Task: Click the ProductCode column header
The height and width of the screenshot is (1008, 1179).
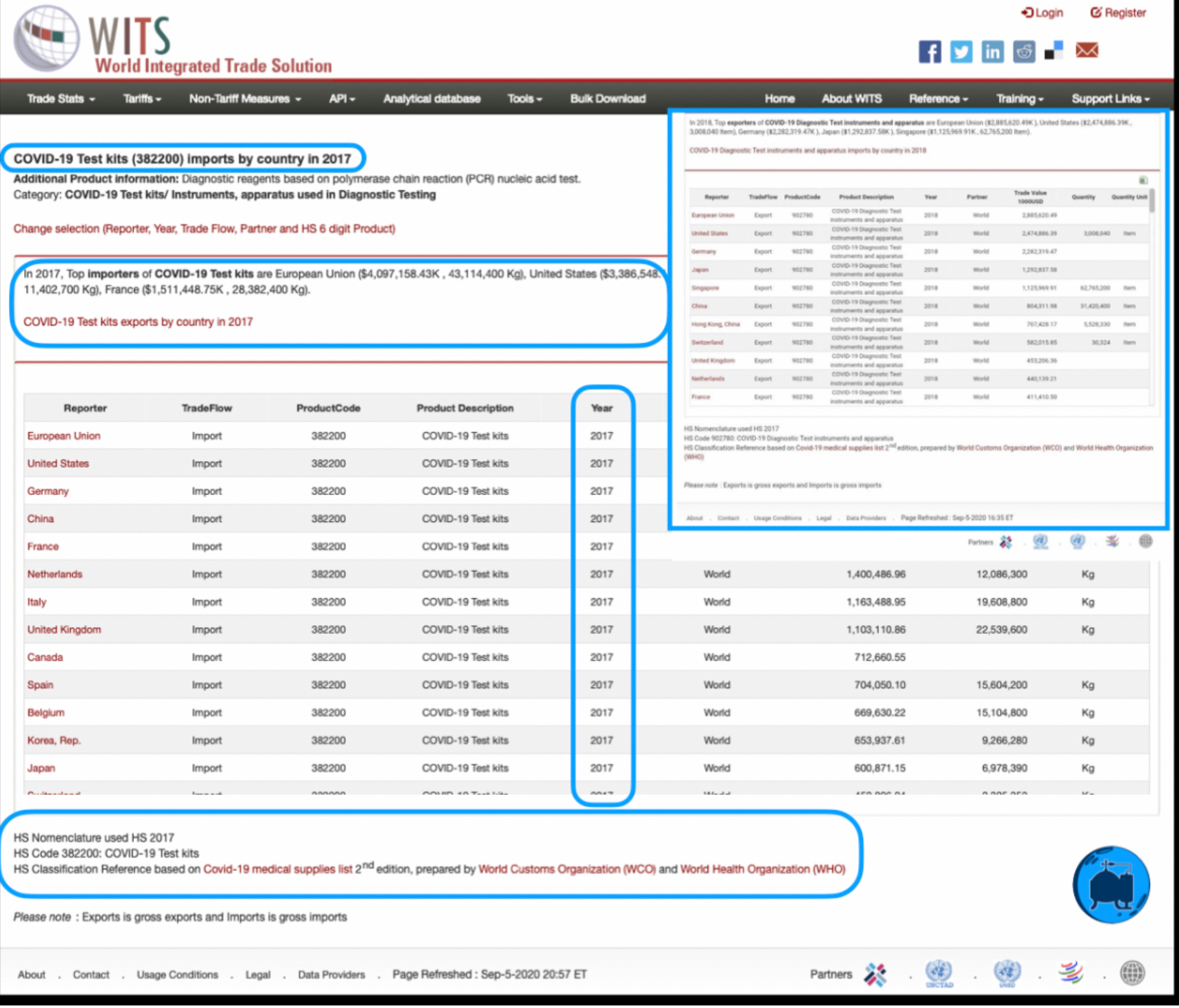Action: (x=328, y=408)
